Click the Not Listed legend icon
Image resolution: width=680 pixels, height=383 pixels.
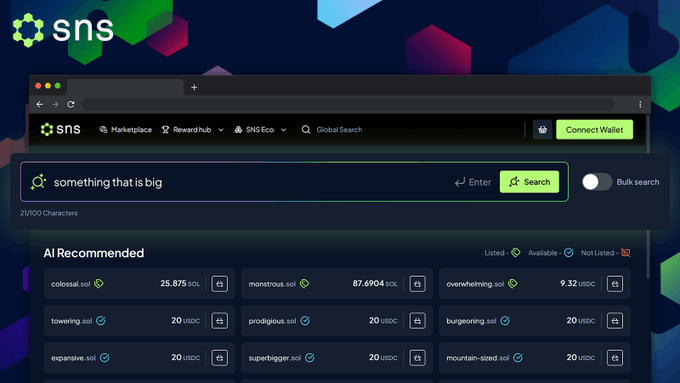click(625, 252)
